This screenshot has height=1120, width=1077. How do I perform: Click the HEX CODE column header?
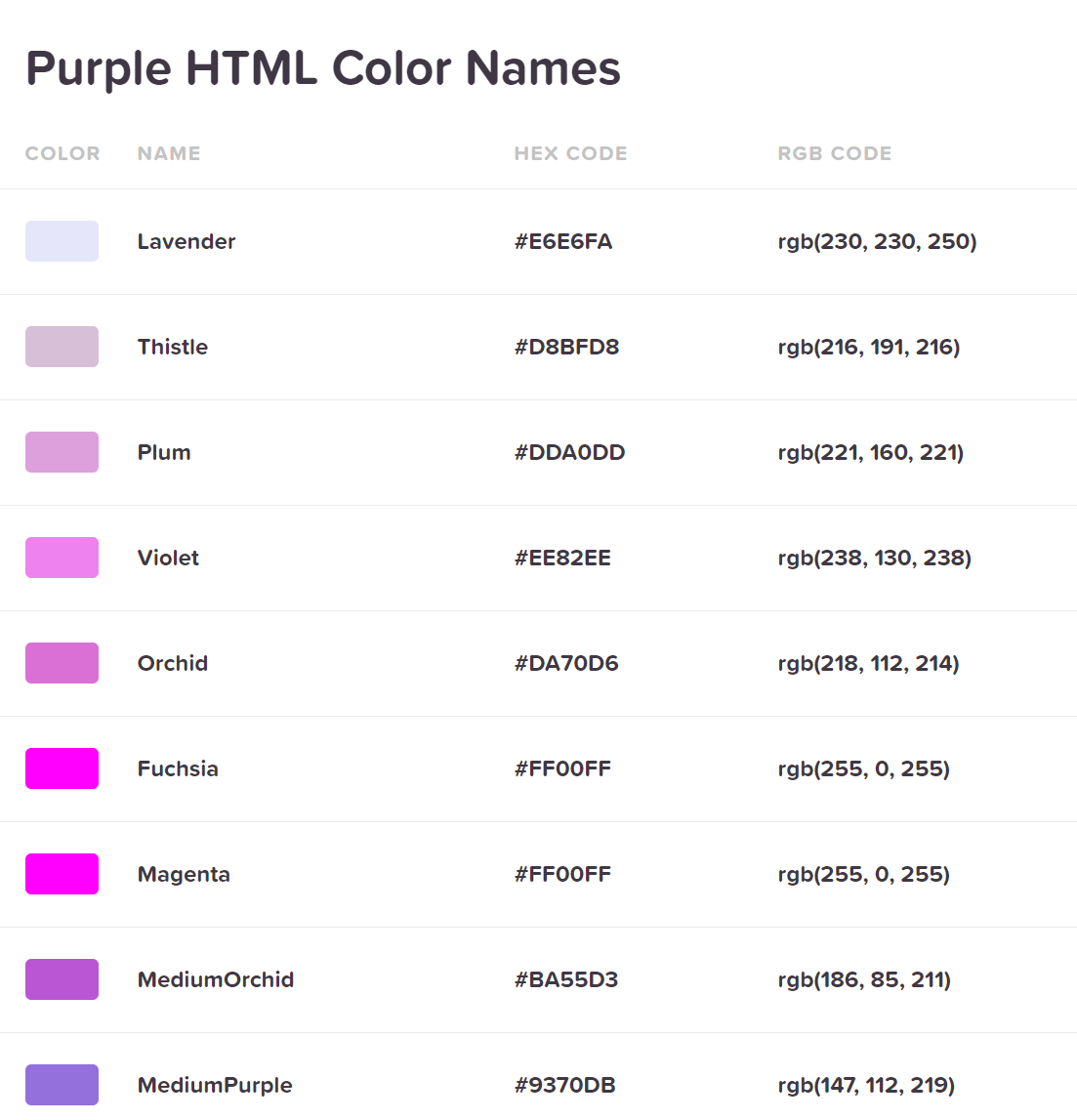click(570, 153)
